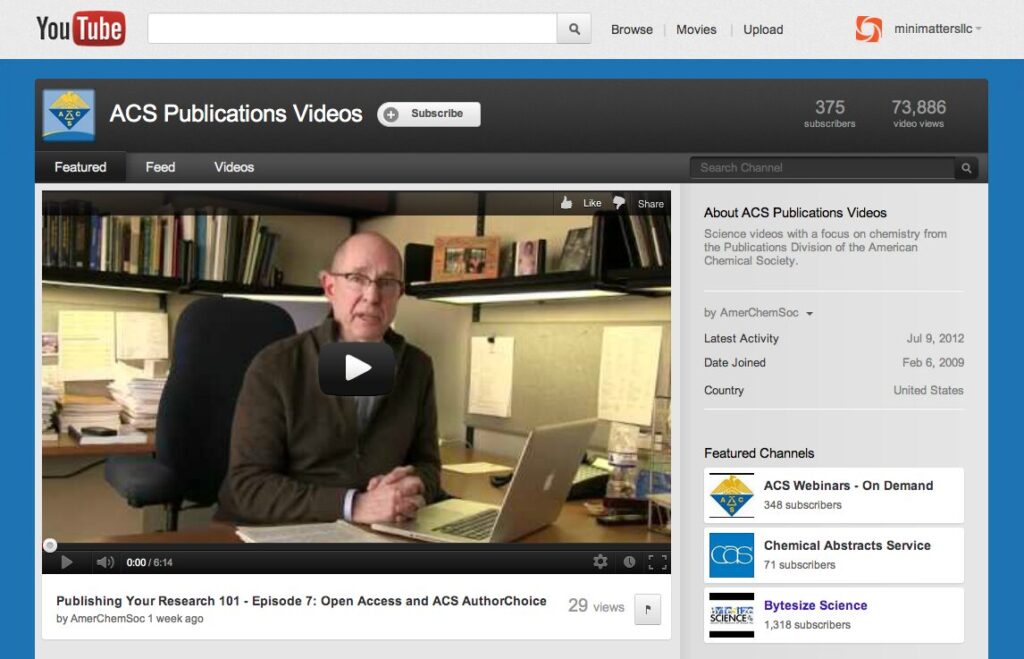The height and width of the screenshot is (659, 1024).
Task: Click the thumbs-down dislike icon
Action: [619, 203]
